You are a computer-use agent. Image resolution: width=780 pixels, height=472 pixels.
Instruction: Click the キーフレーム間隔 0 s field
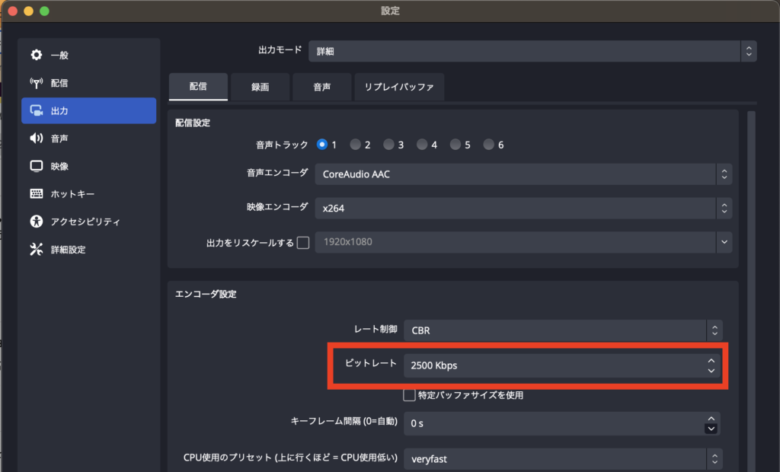pos(553,423)
